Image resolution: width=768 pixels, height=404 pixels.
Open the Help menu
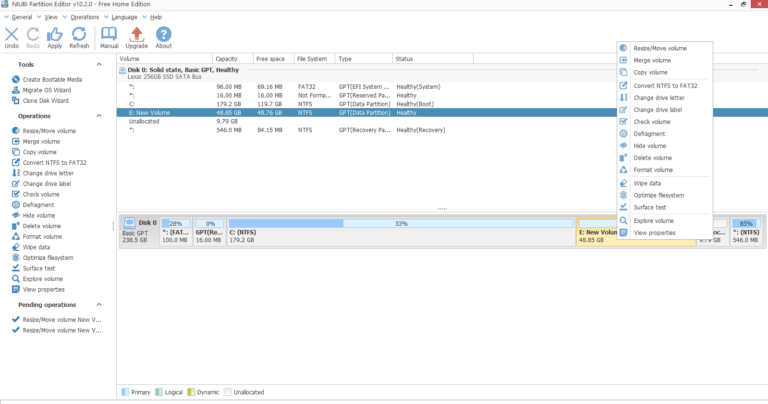[156, 17]
